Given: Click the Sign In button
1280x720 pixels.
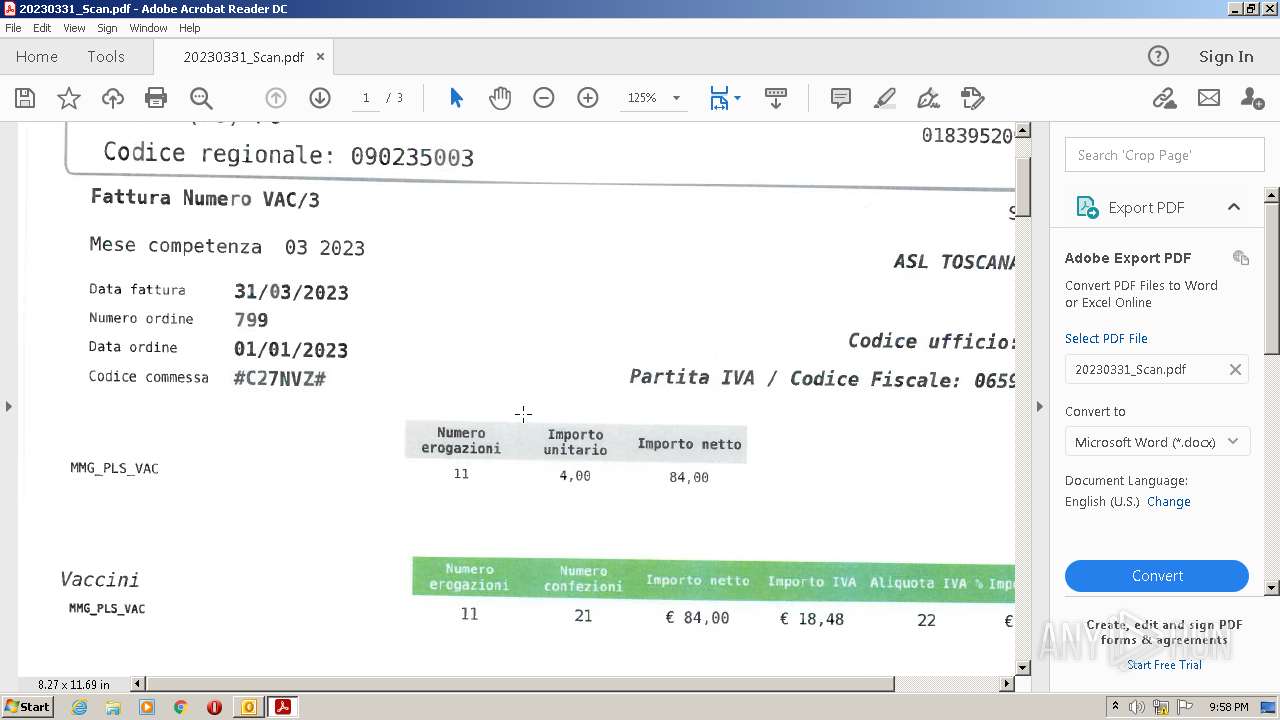Looking at the screenshot, I should (x=1226, y=56).
